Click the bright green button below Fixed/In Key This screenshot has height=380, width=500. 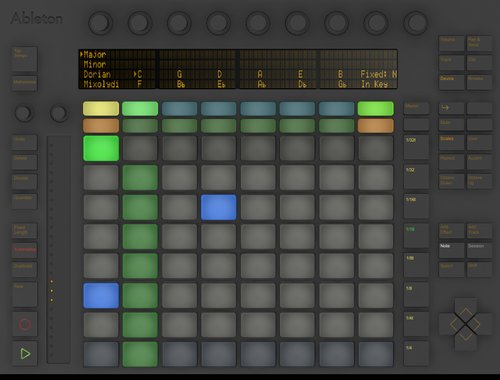(376, 109)
